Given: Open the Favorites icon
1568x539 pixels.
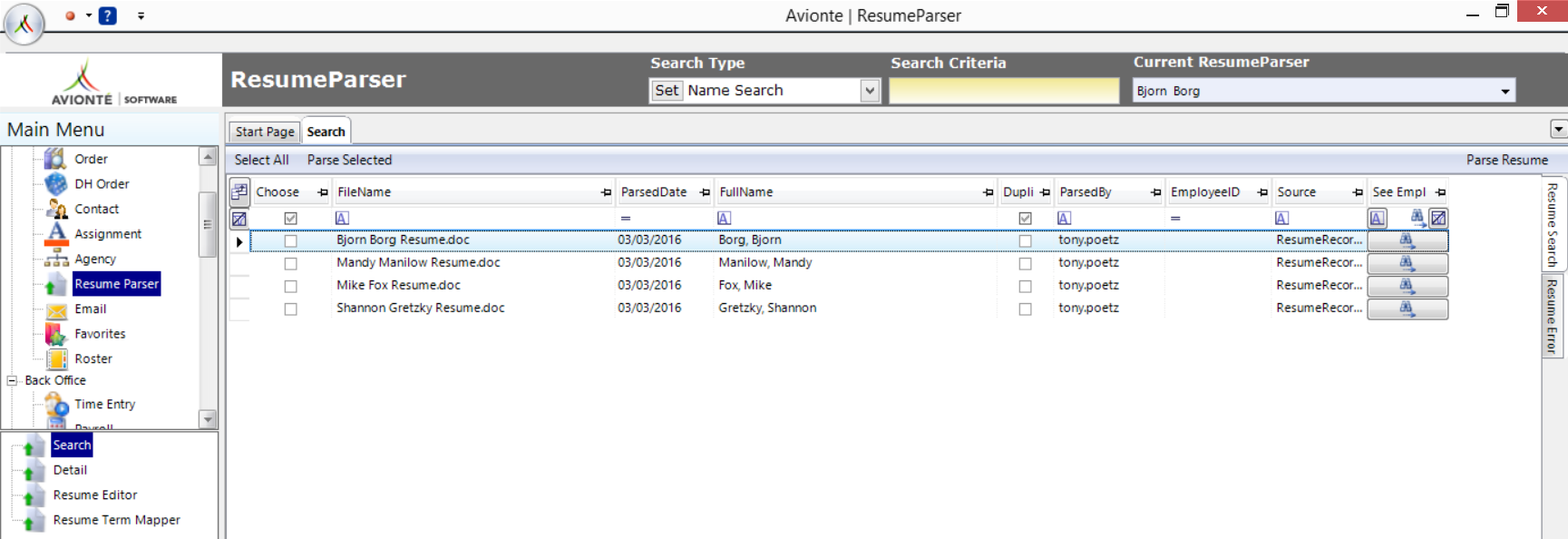Looking at the screenshot, I should pyautogui.click(x=55, y=334).
